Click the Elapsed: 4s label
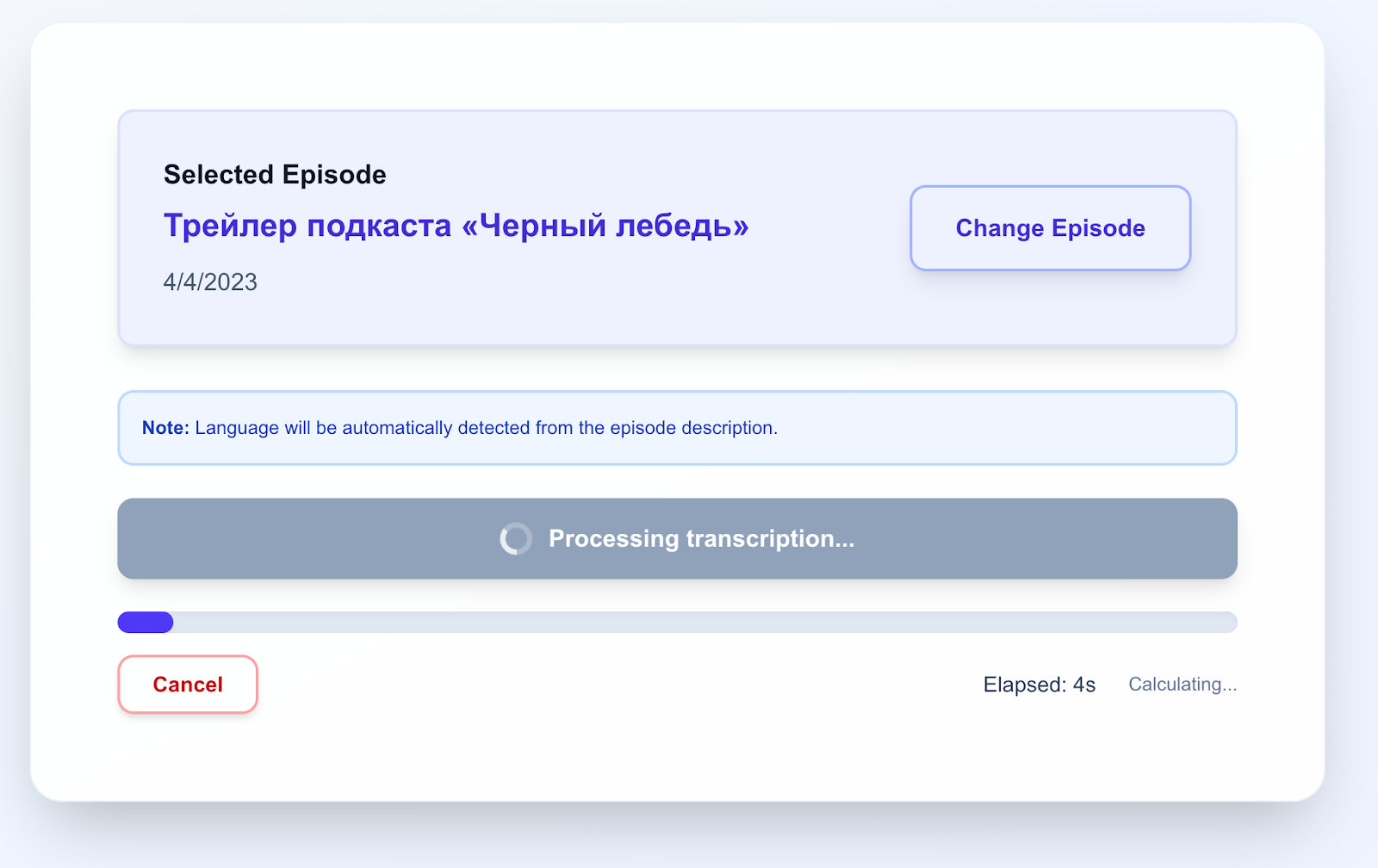The width and height of the screenshot is (1378, 868). [1040, 684]
